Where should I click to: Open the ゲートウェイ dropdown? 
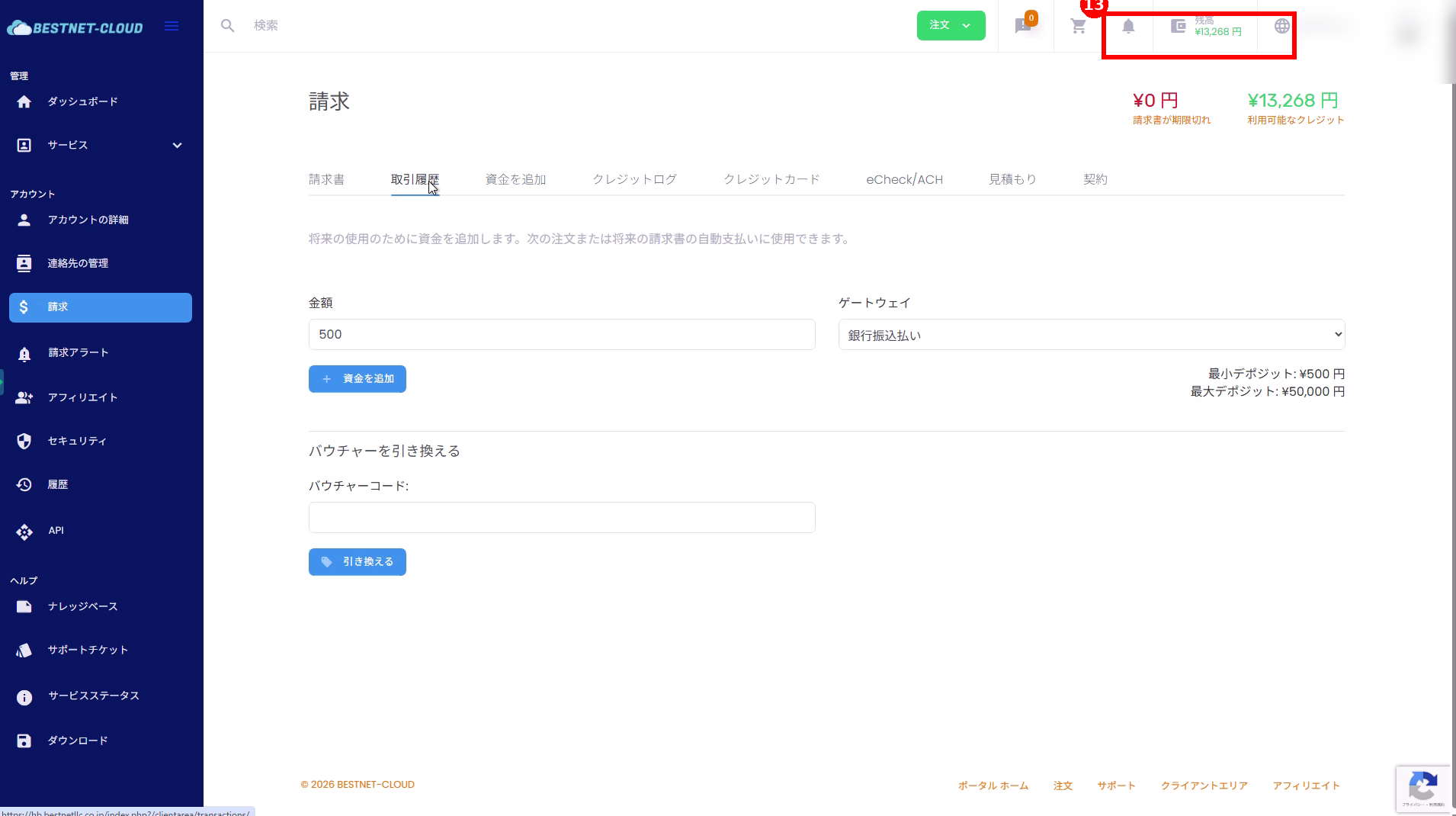click(1091, 335)
